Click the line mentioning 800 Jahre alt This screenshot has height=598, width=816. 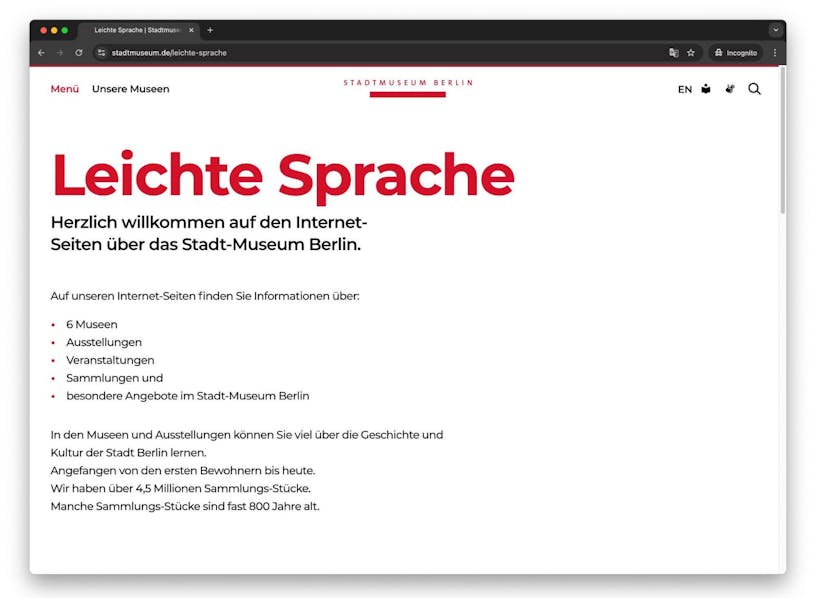pyautogui.click(x=185, y=506)
